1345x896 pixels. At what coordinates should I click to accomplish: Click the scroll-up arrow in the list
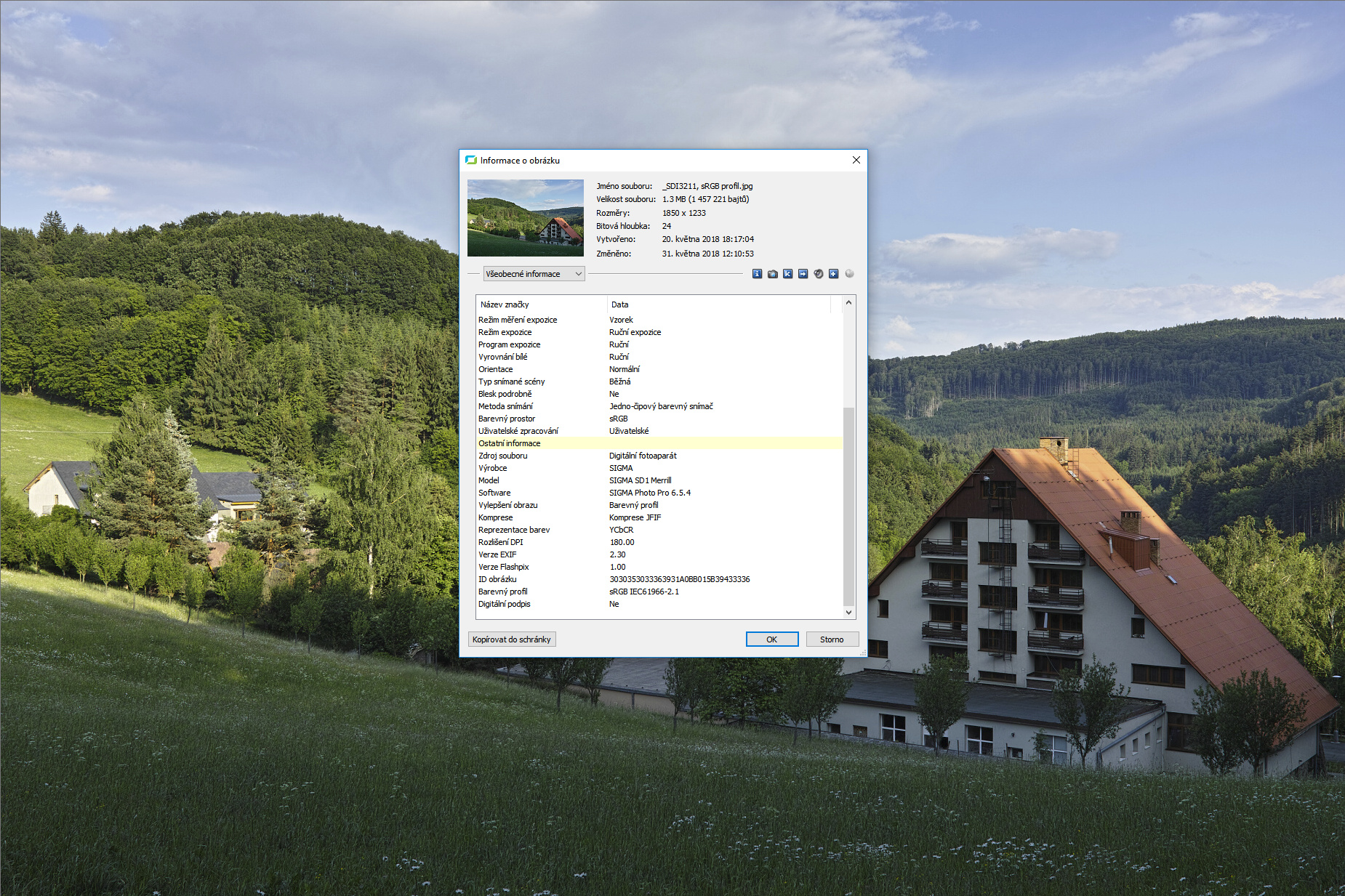tap(848, 302)
